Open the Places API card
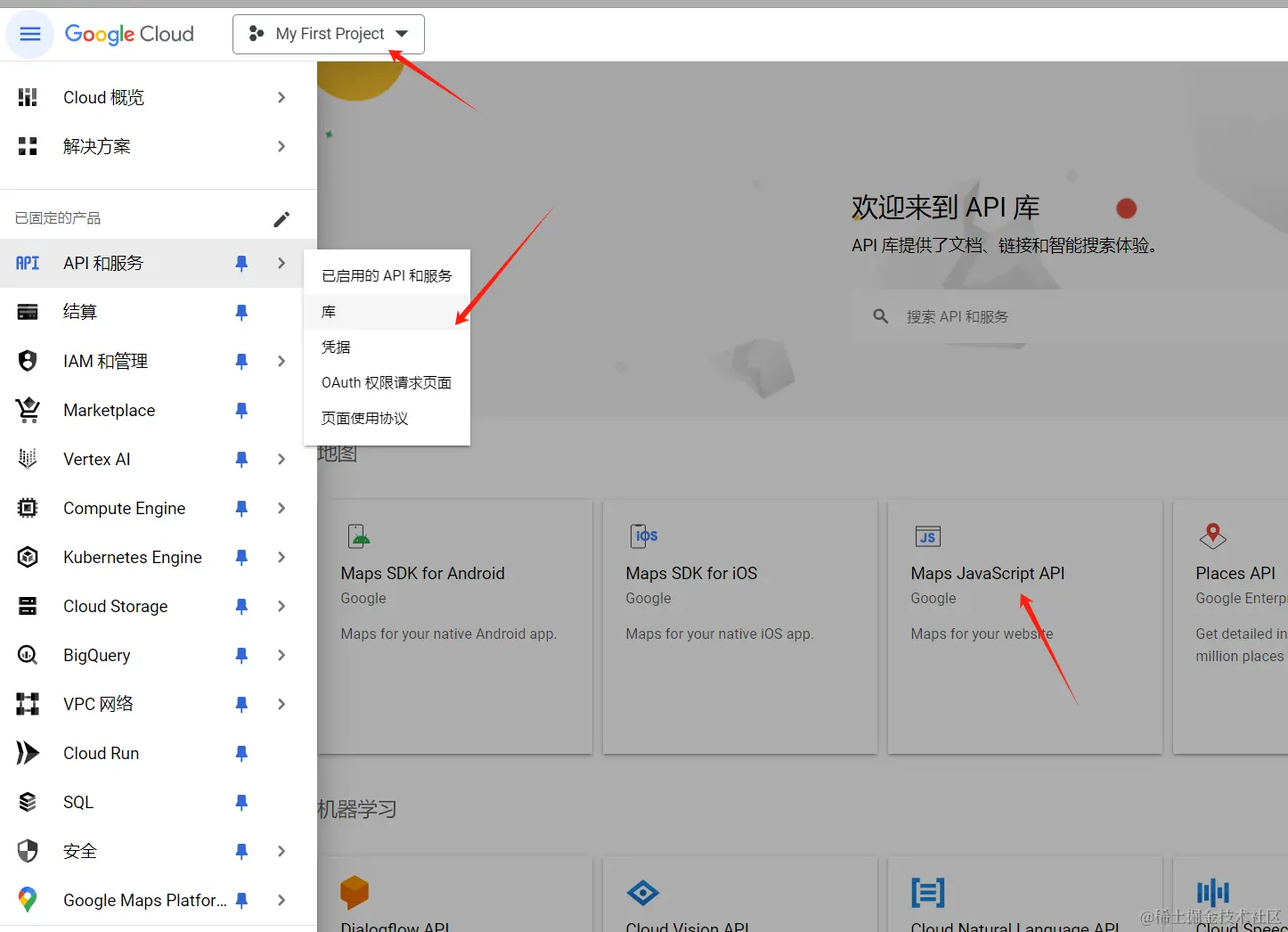Screen dimensions: 1288x932 pyautogui.click(x=1231, y=627)
